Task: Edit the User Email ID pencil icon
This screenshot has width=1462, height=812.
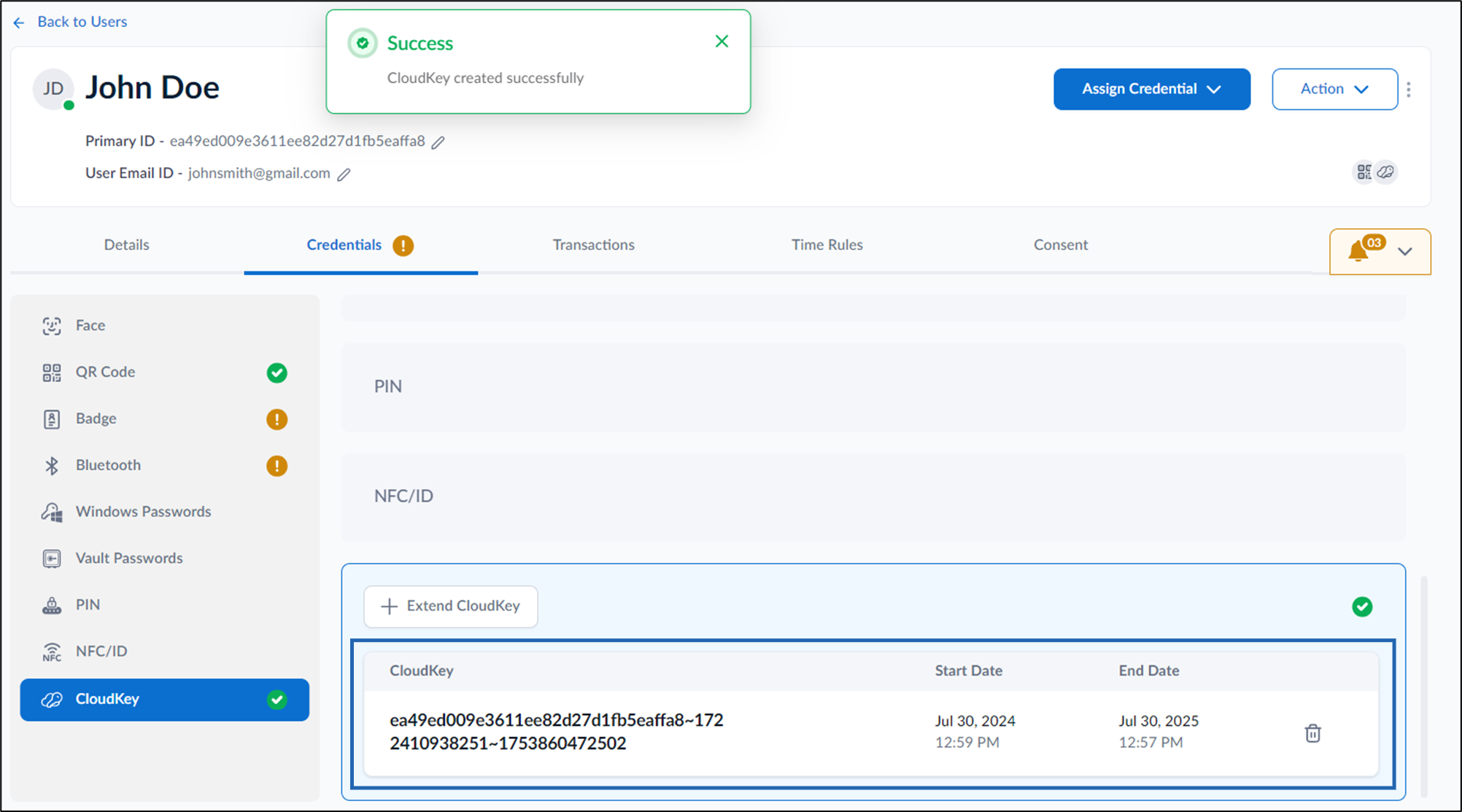Action: point(344,174)
